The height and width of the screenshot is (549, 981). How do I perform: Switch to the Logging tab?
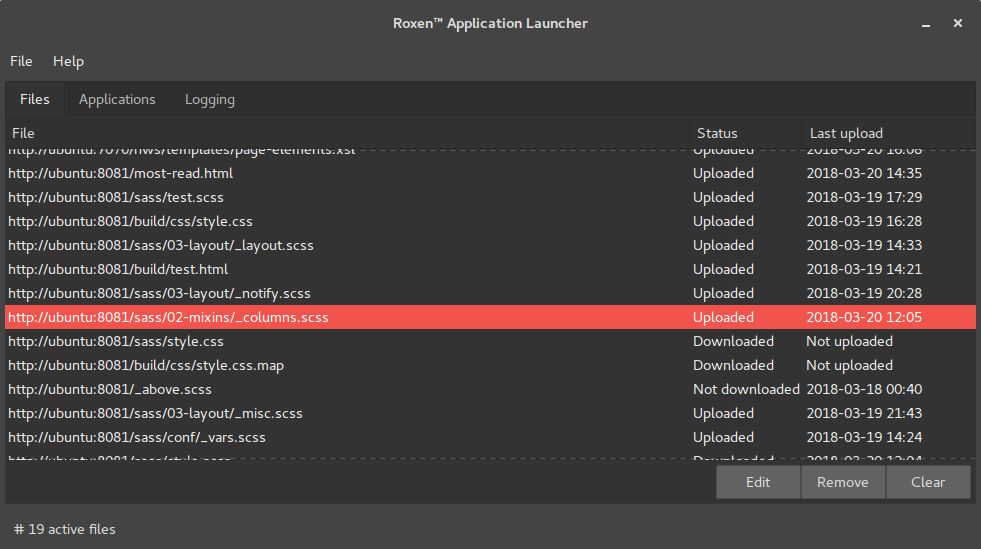point(210,99)
